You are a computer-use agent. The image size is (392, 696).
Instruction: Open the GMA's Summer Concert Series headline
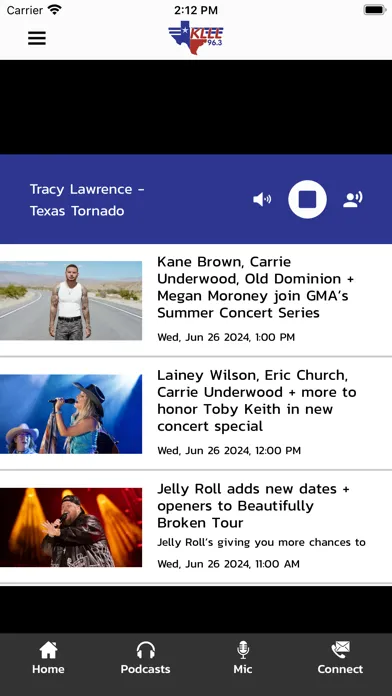pos(255,287)
